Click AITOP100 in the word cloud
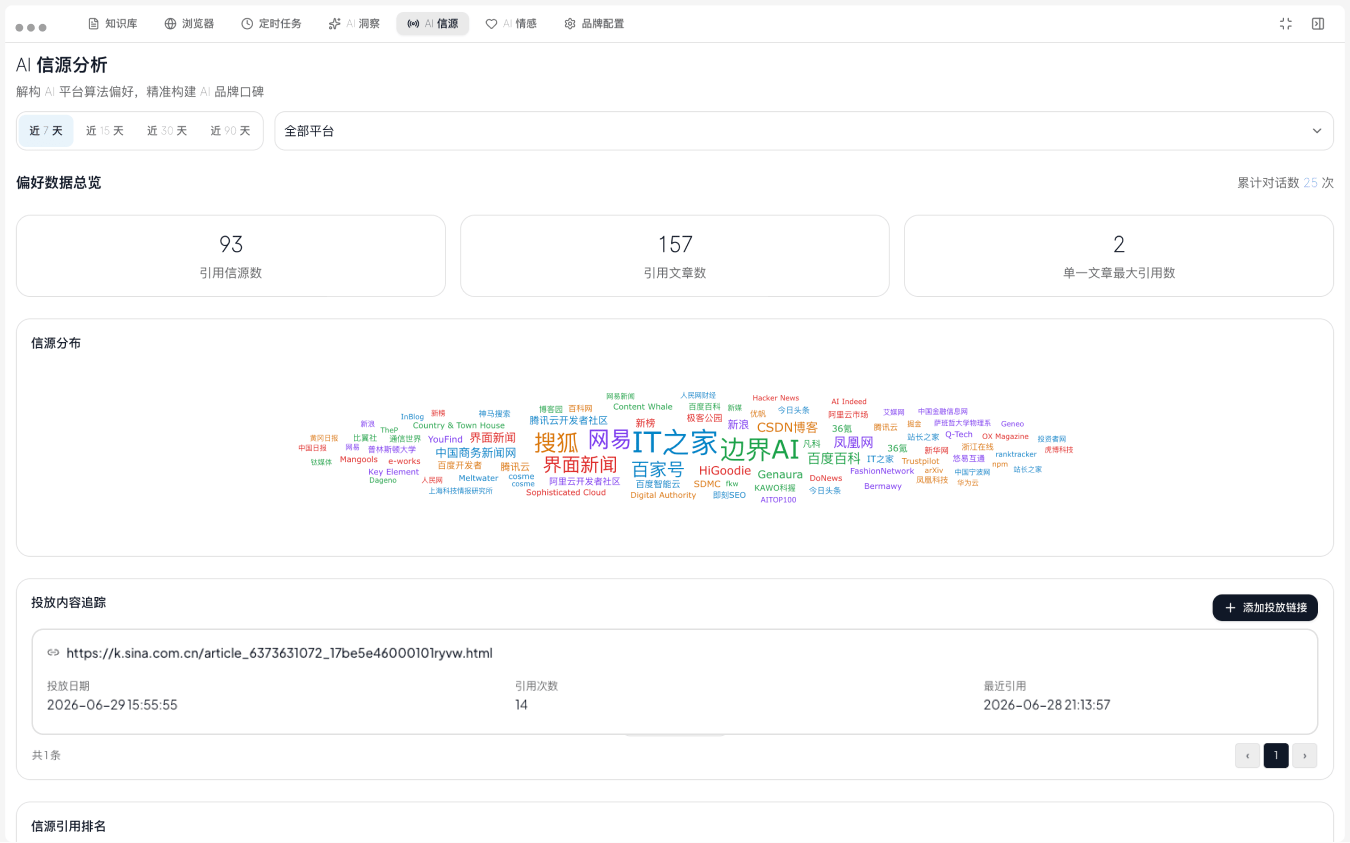 pos(779,500)
